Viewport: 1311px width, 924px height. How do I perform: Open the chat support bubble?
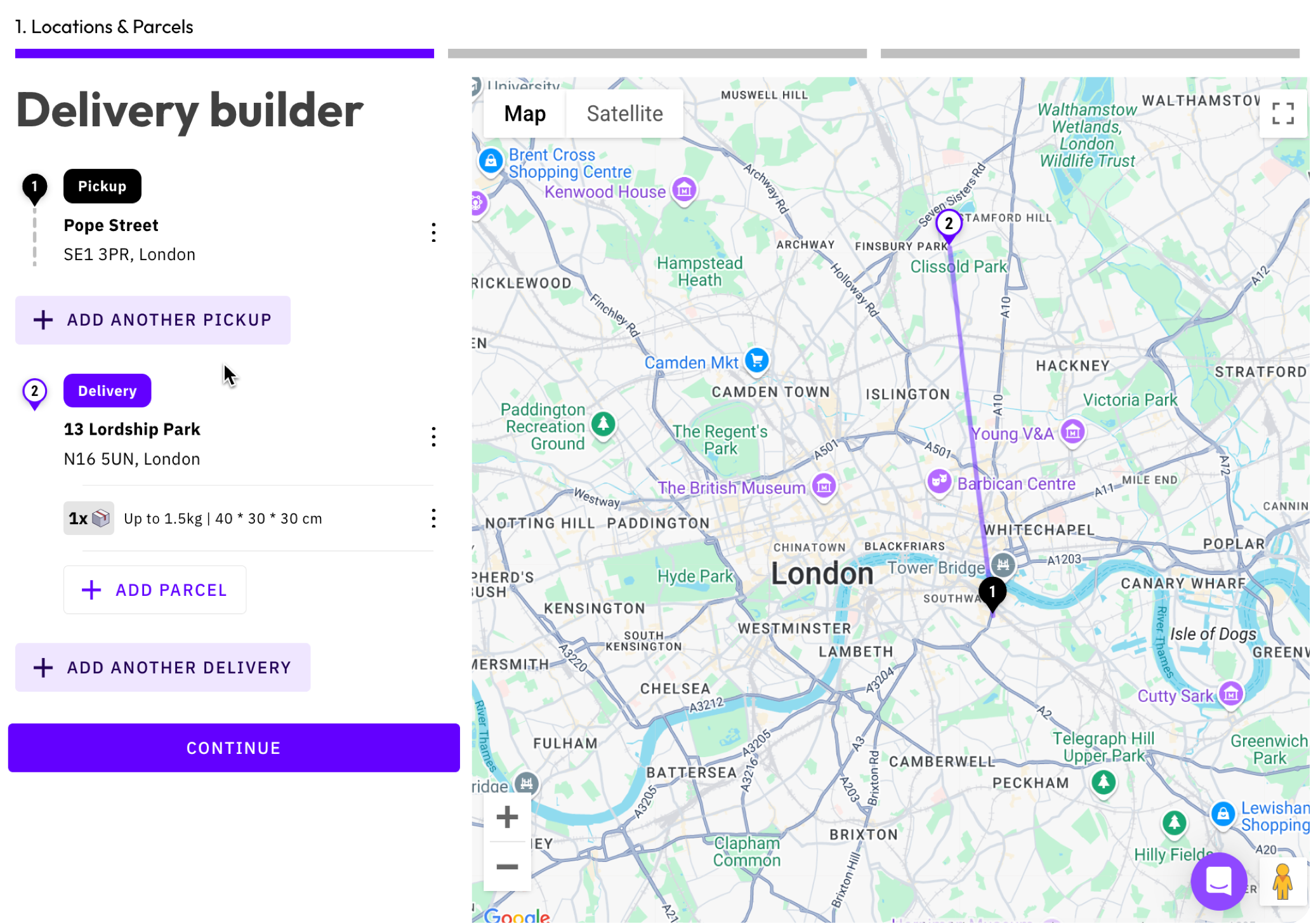pyautogui.click(x=1218, y=881)
